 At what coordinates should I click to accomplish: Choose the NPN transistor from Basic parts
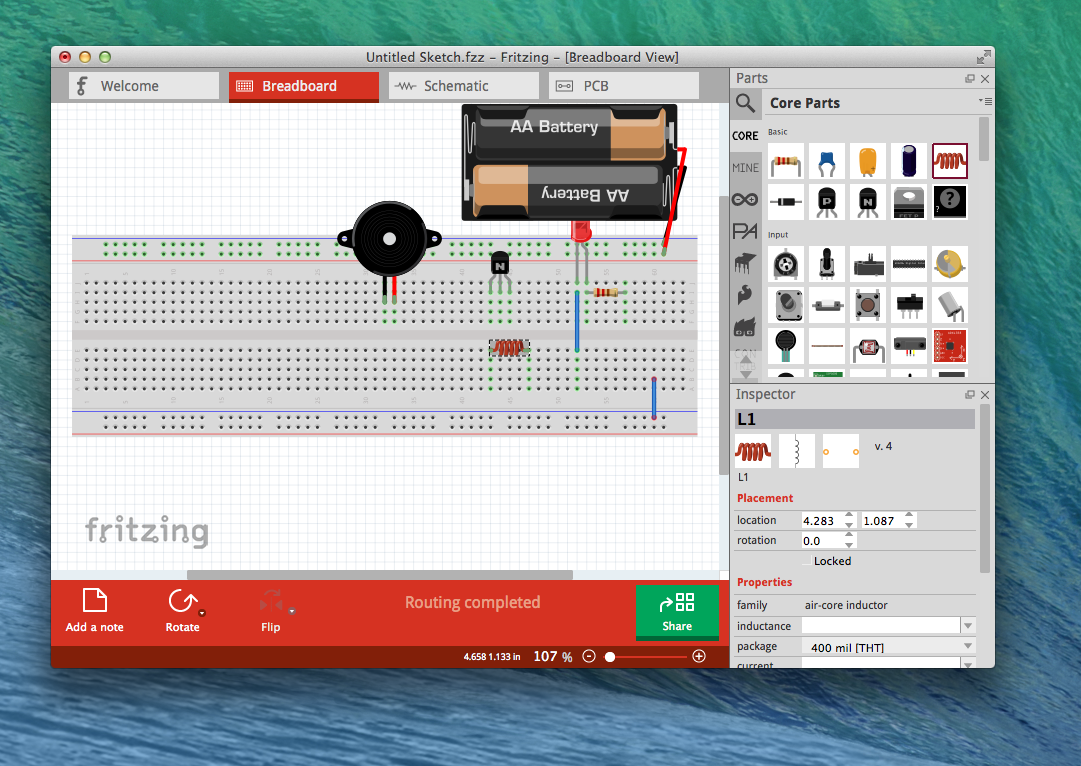(867, 201)
